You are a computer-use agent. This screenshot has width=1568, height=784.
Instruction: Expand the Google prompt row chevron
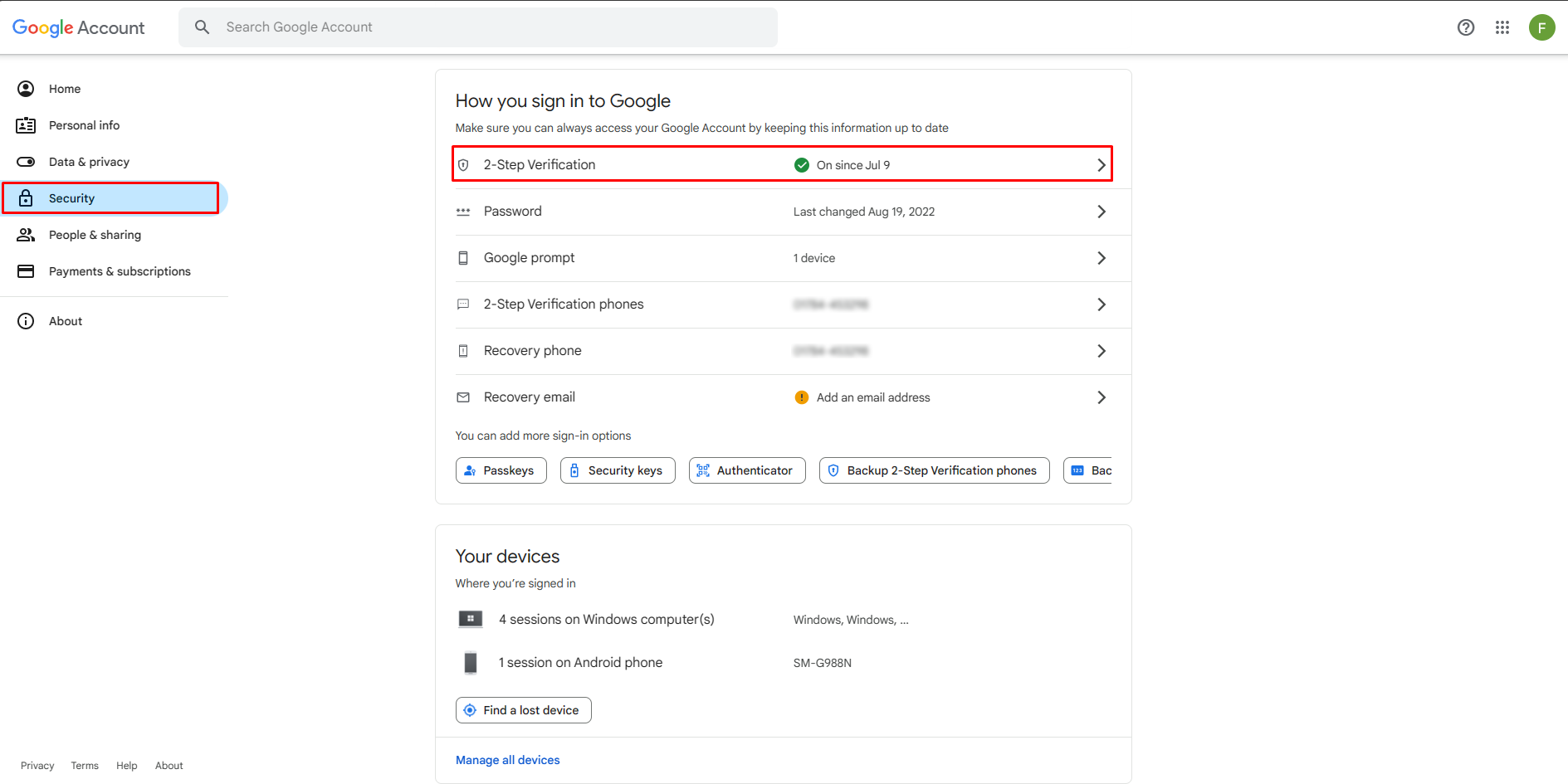pyautogui.click(x=1102, y=258)
